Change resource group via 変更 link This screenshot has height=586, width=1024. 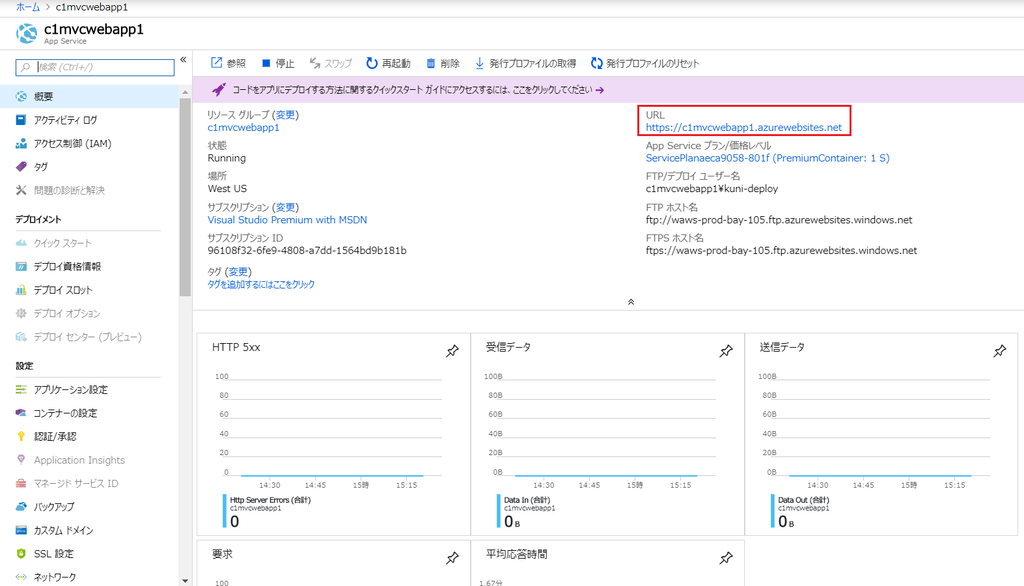[285, 115]
